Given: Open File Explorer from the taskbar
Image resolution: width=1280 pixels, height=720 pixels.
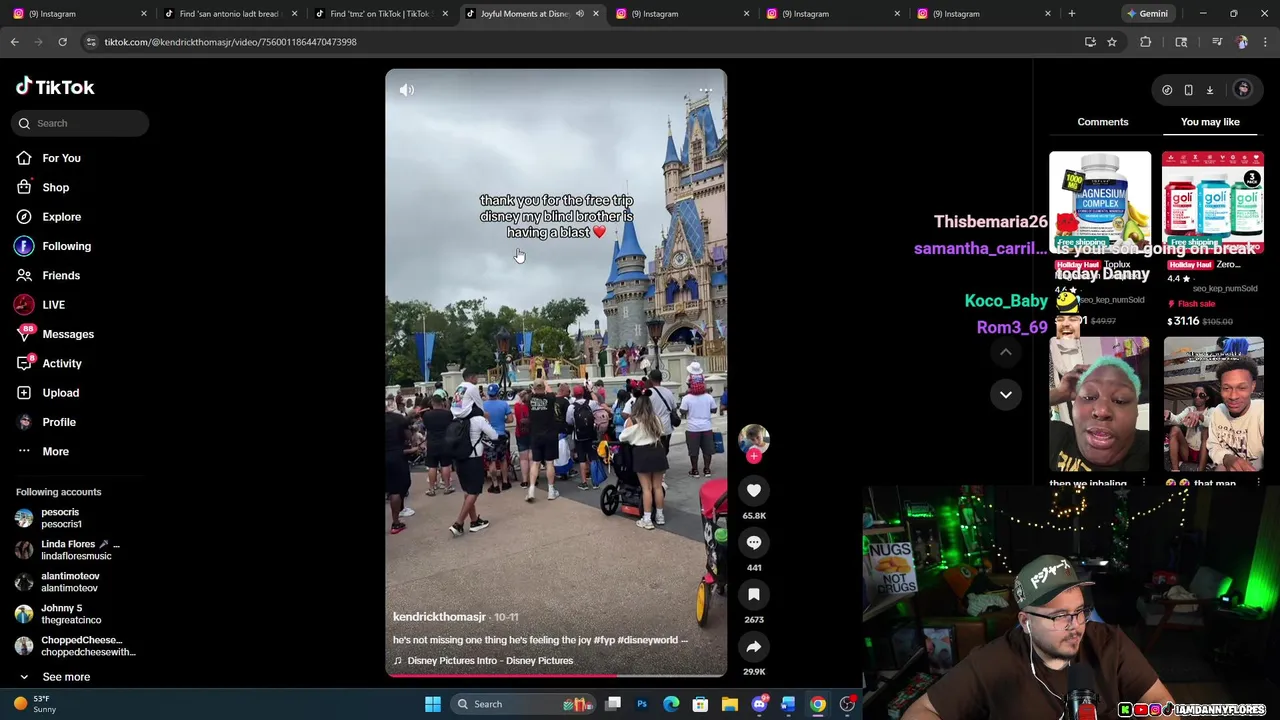Looking at the screenshot, I should click(730, 704).
